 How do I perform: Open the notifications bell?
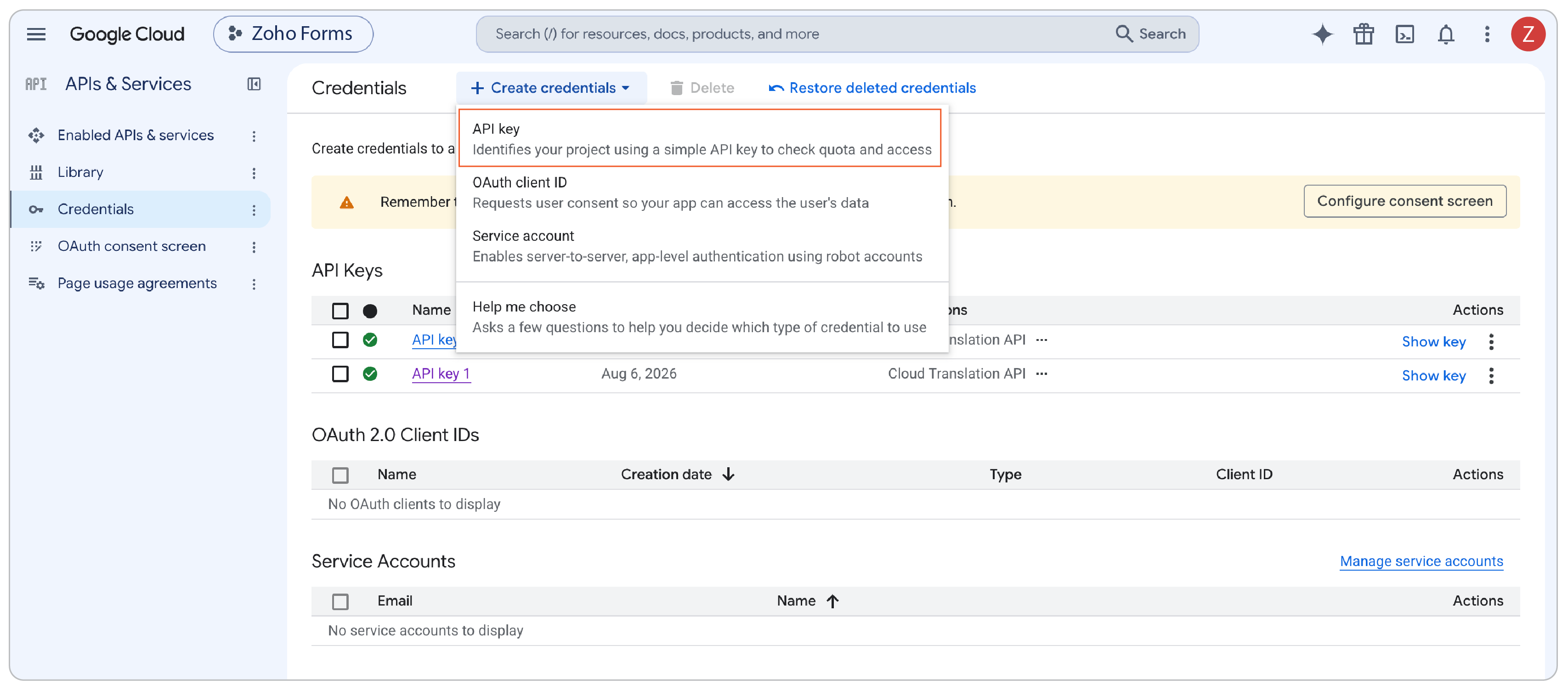click(x=1446, y=34)
